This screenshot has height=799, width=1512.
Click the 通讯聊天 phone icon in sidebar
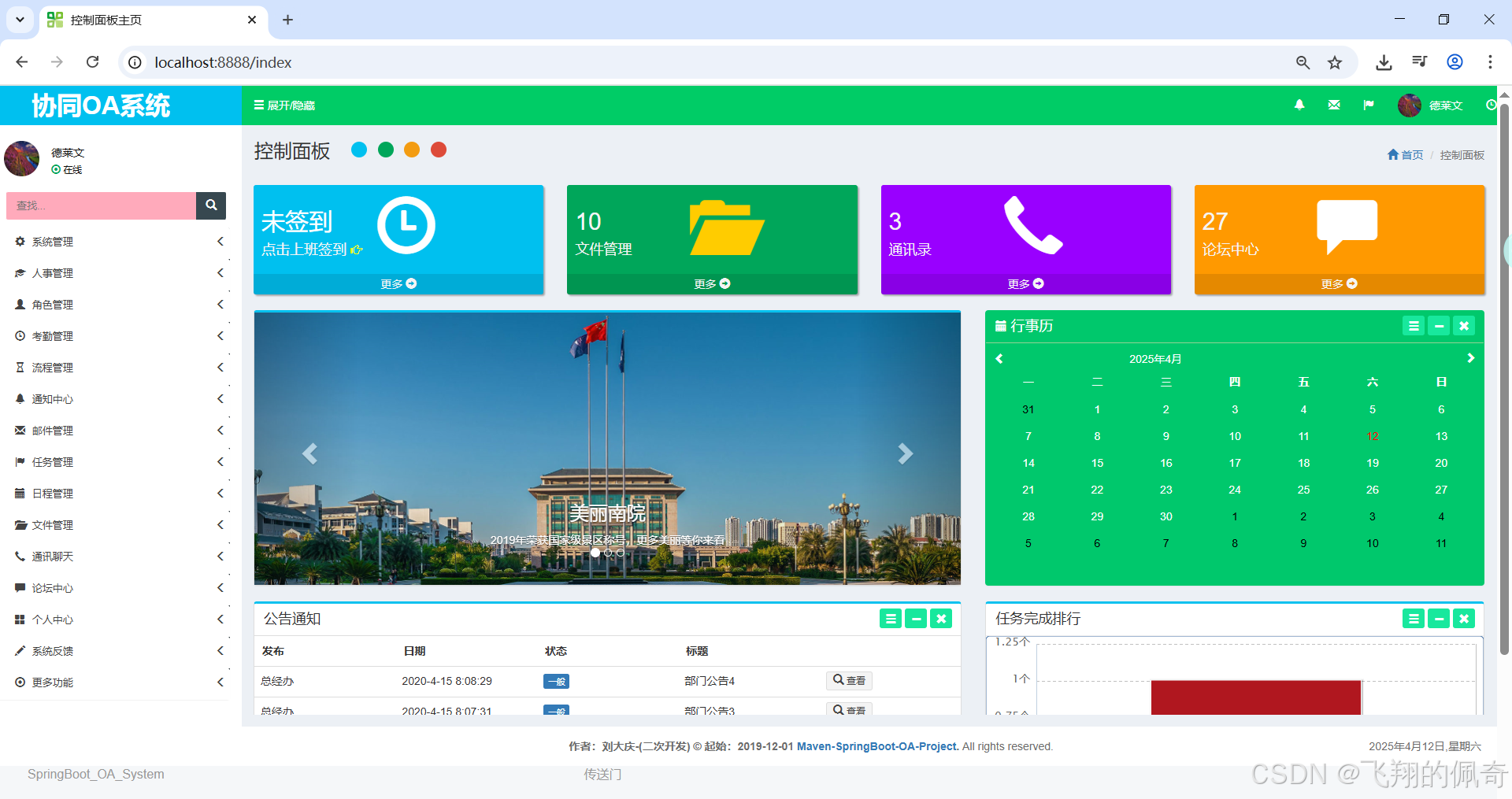tap(20, 556)
